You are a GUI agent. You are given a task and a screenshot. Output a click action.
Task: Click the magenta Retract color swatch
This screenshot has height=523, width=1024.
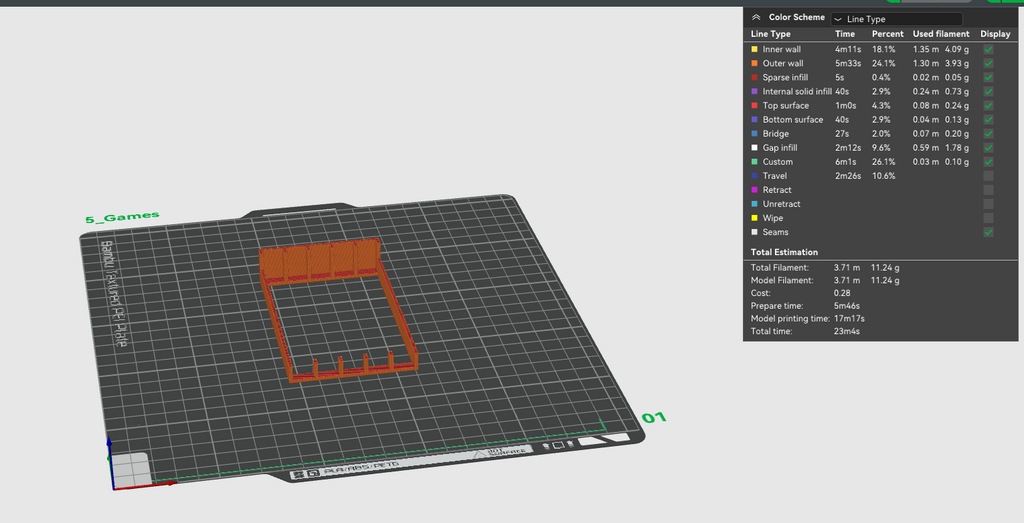[x=754, y=190]
